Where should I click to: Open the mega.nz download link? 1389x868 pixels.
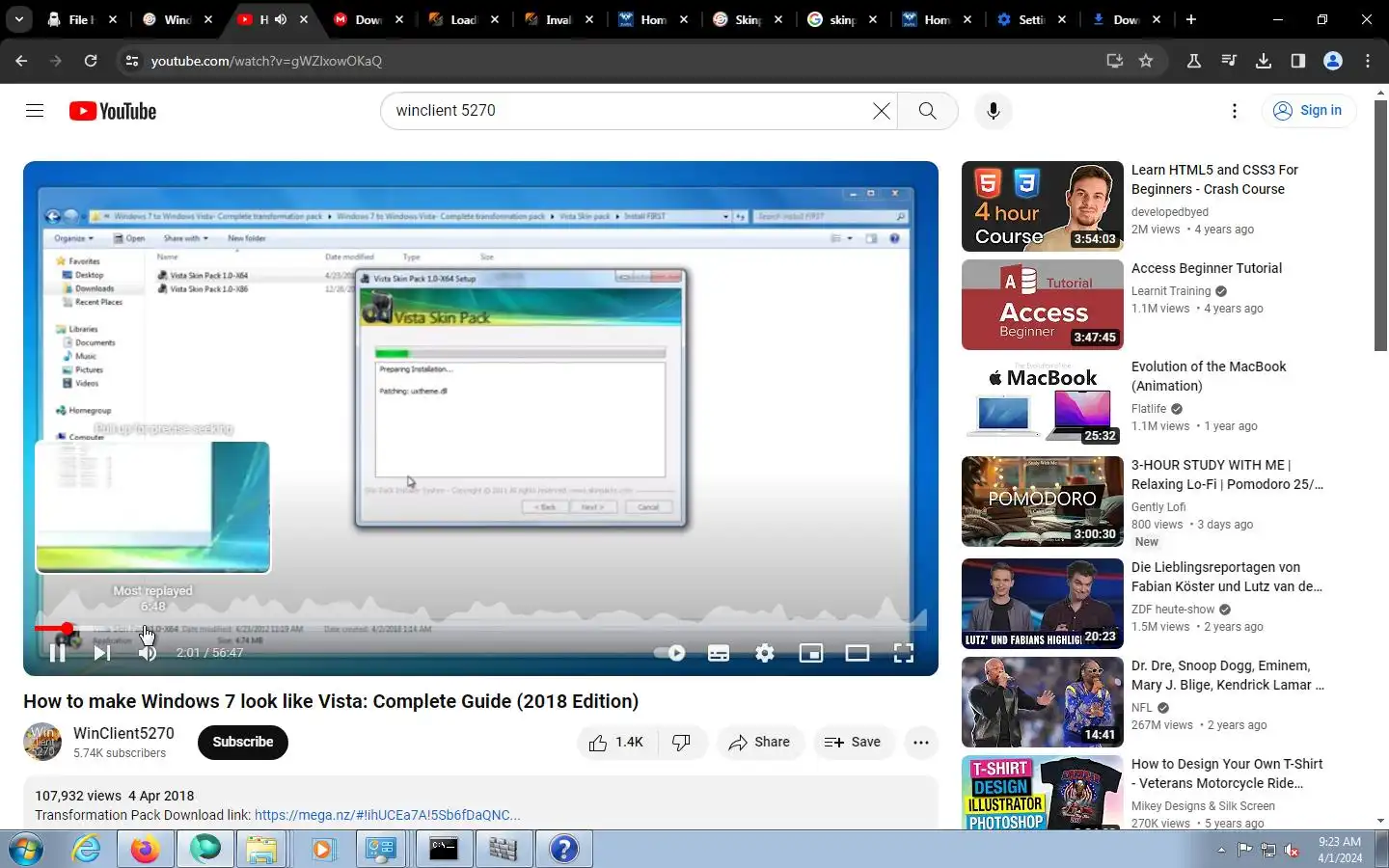tap(387, 815)
